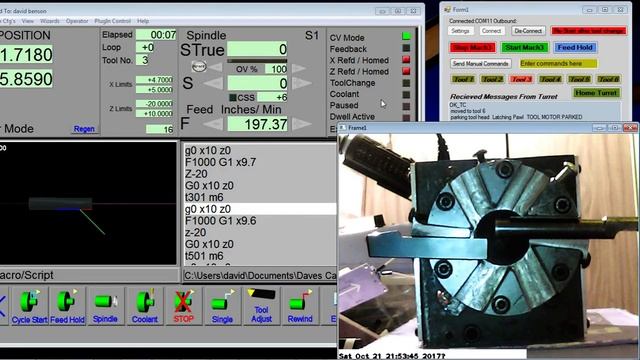Lower spindle speed with left arrow beside S
The width and height of the screenshot is (640, 360).
point(213,84)
